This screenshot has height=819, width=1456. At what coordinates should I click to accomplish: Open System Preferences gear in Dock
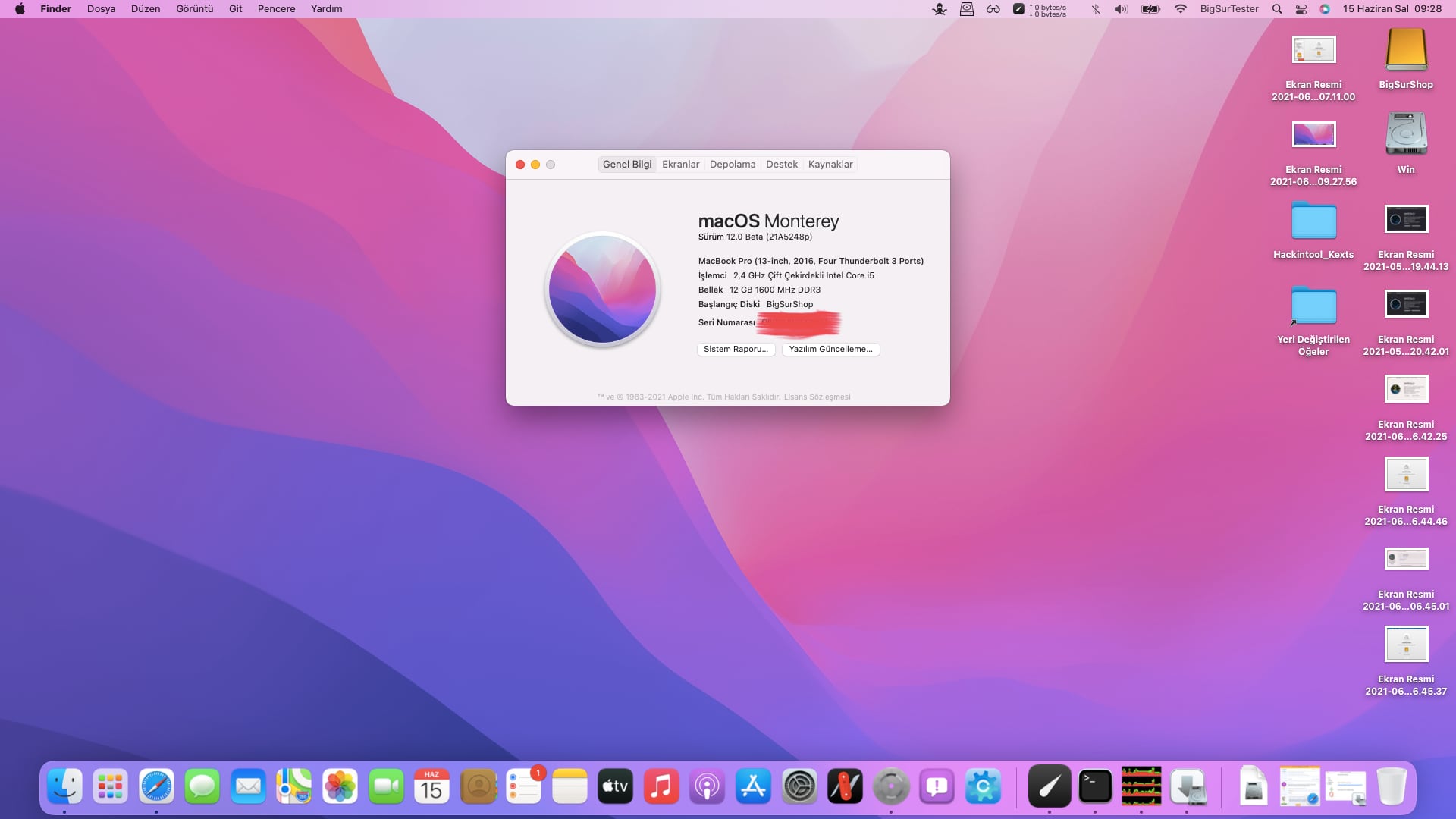click(x=799, y=787)
